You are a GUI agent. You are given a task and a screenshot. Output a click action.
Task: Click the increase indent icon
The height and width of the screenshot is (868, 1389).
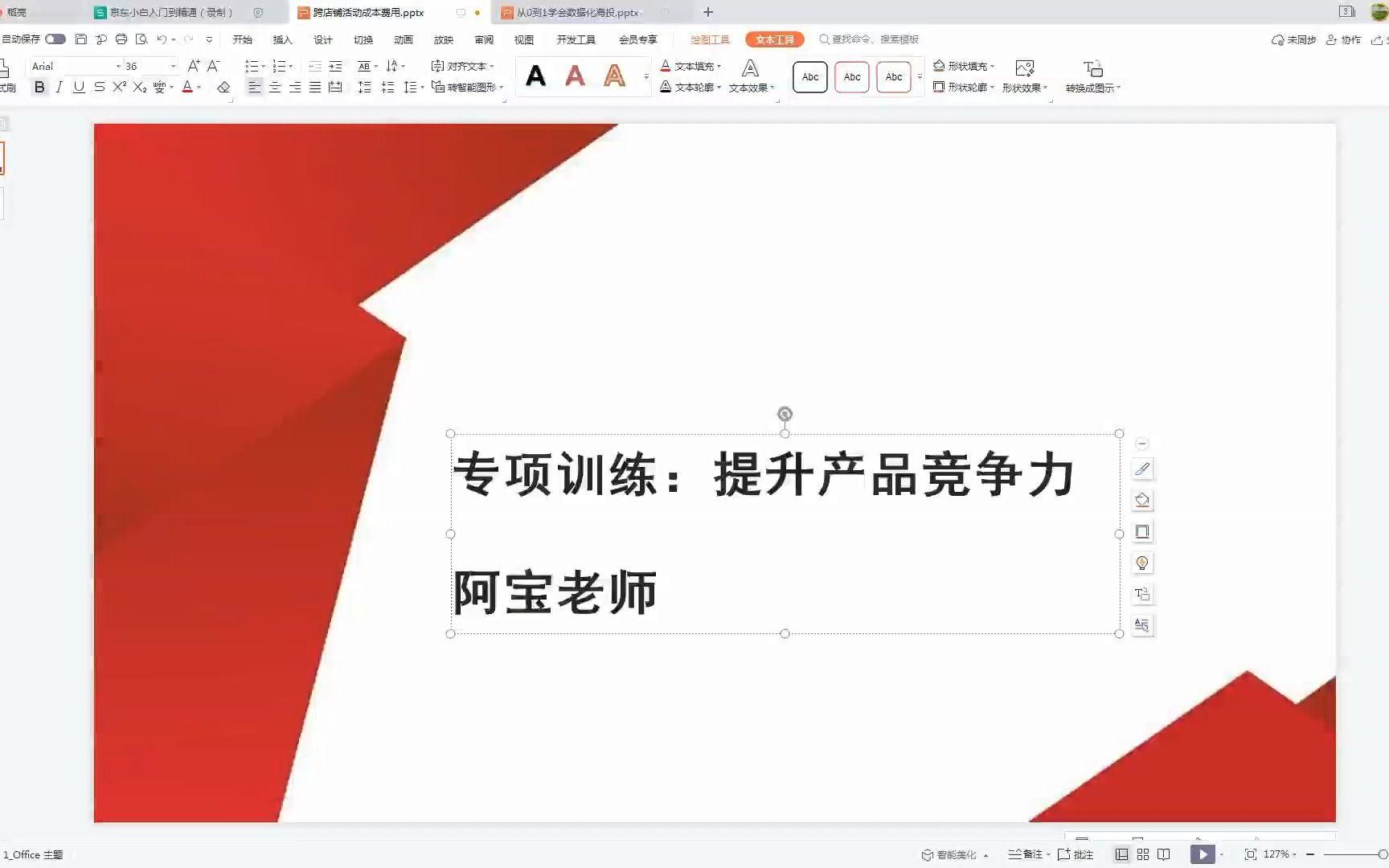335,66
